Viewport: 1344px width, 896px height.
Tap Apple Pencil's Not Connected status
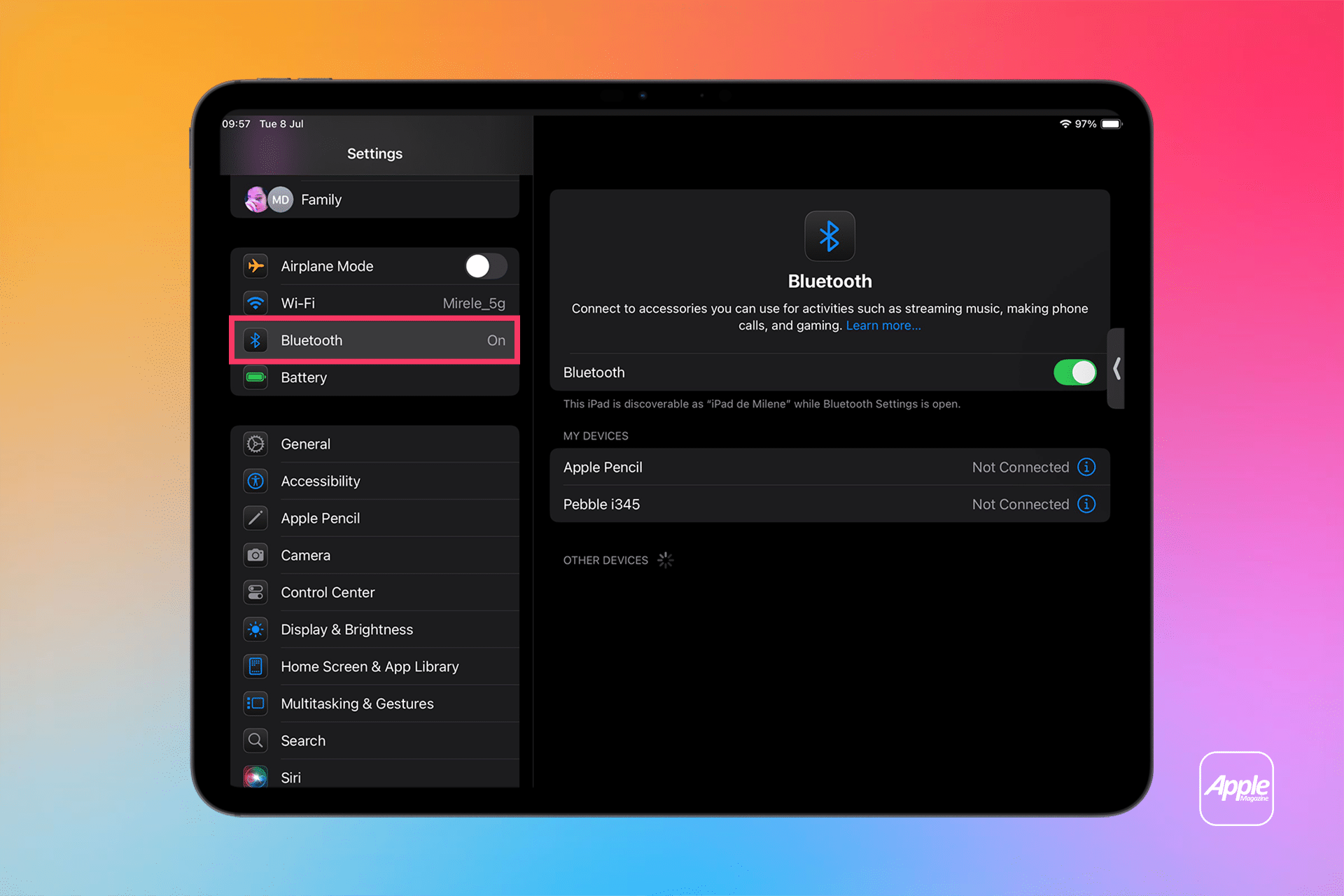pyautogui.click(x=1021, y=467)
